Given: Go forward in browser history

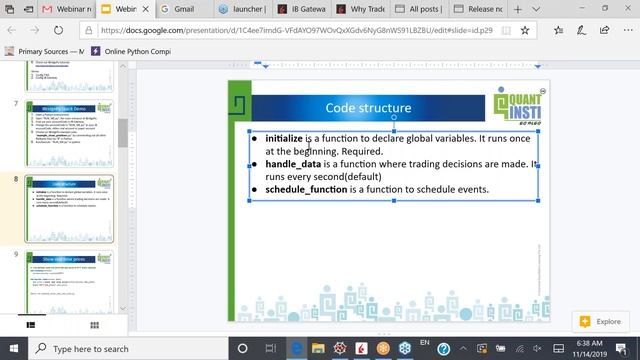Looking at the screenshot, I should click(x=35, y=30).
